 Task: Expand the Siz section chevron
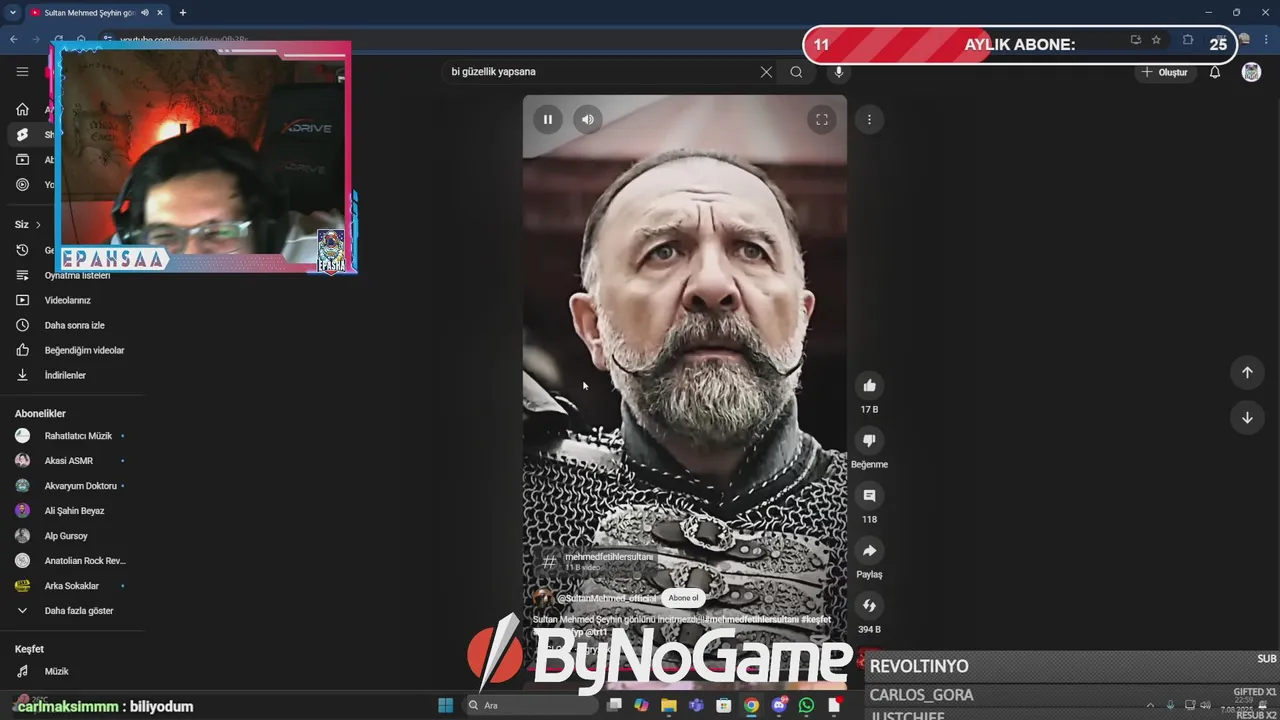click(38, 225)
